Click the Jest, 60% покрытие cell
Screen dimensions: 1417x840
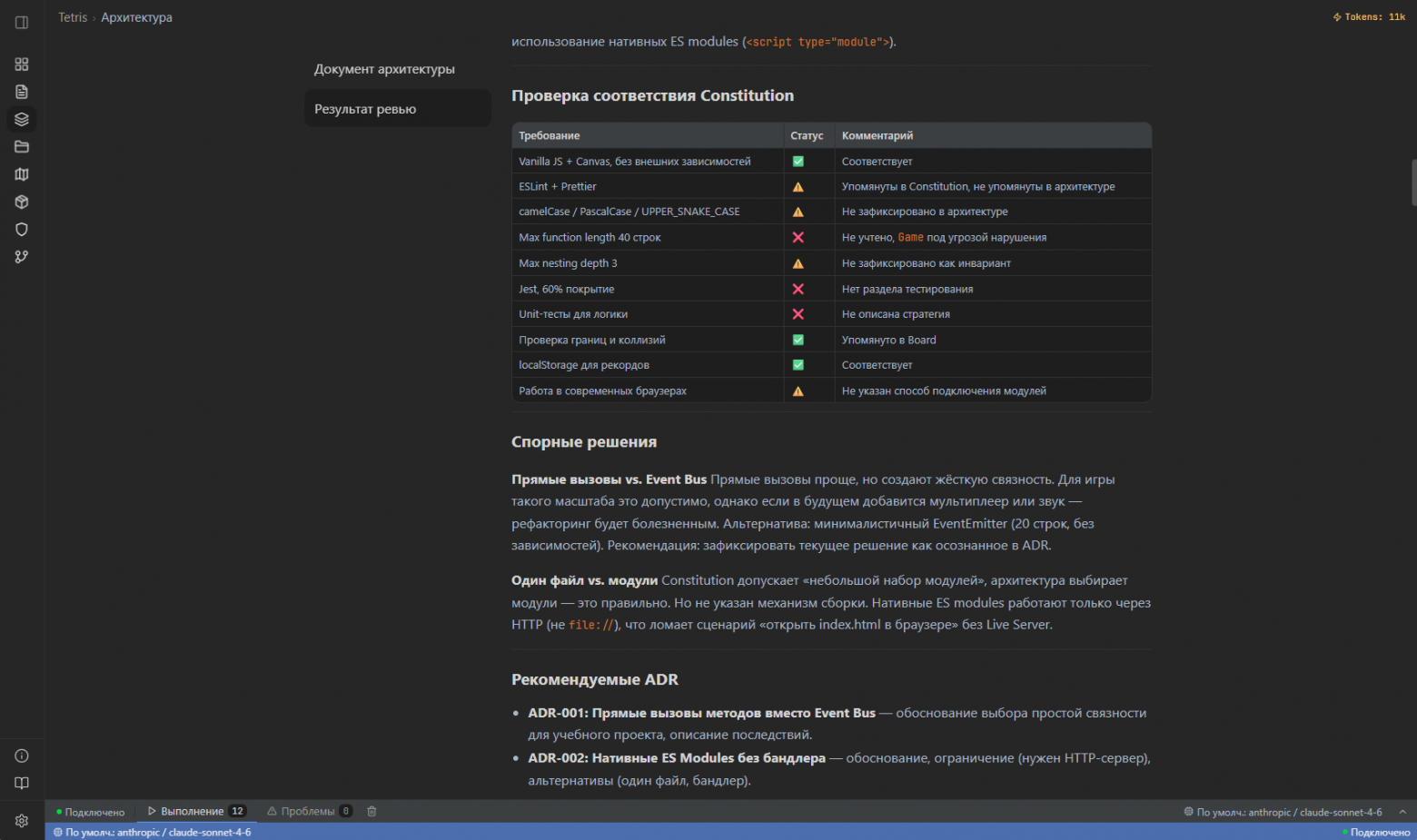click(648, 289)
